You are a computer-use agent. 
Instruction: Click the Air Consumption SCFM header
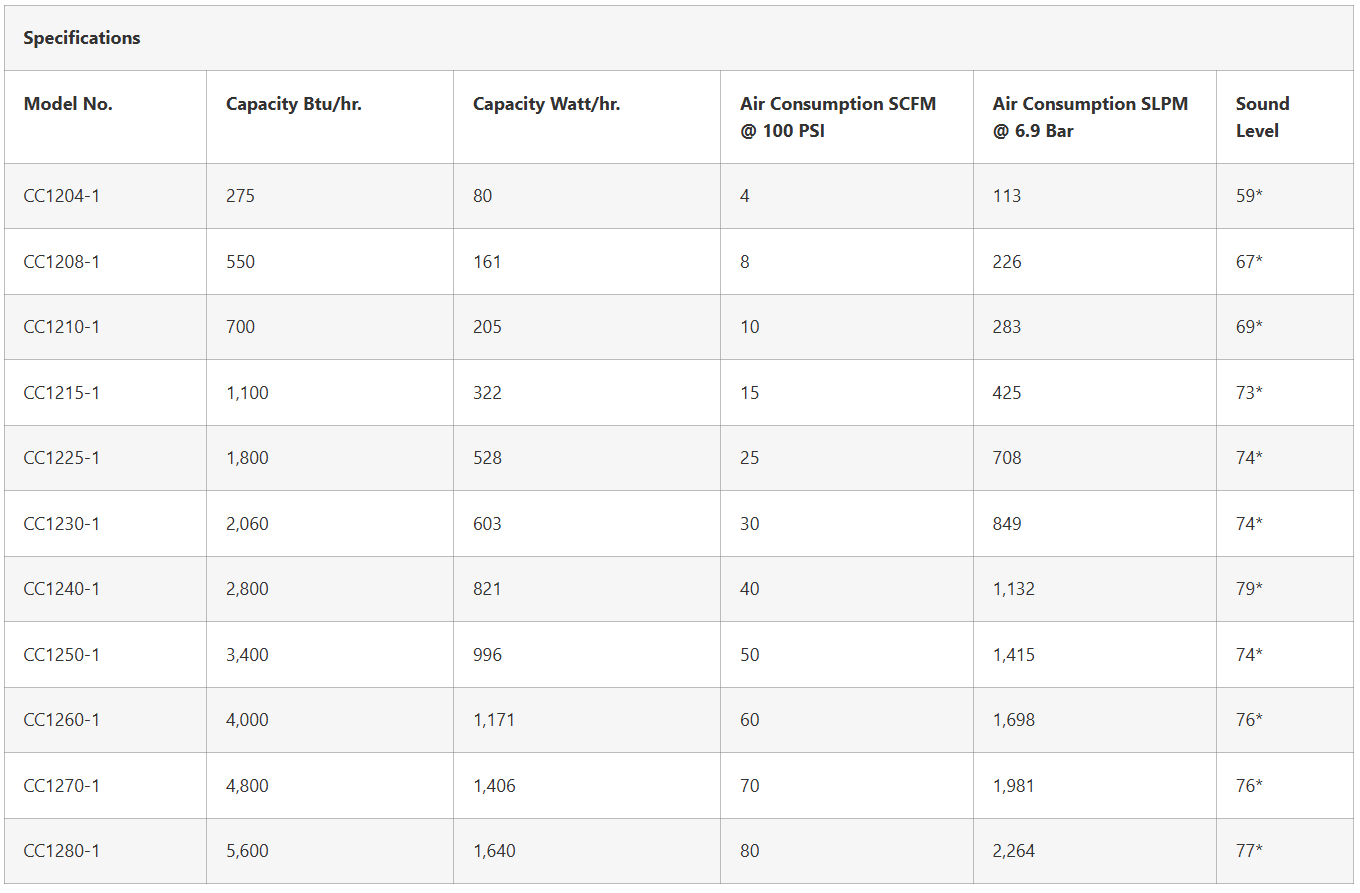[x=838, y=117]
